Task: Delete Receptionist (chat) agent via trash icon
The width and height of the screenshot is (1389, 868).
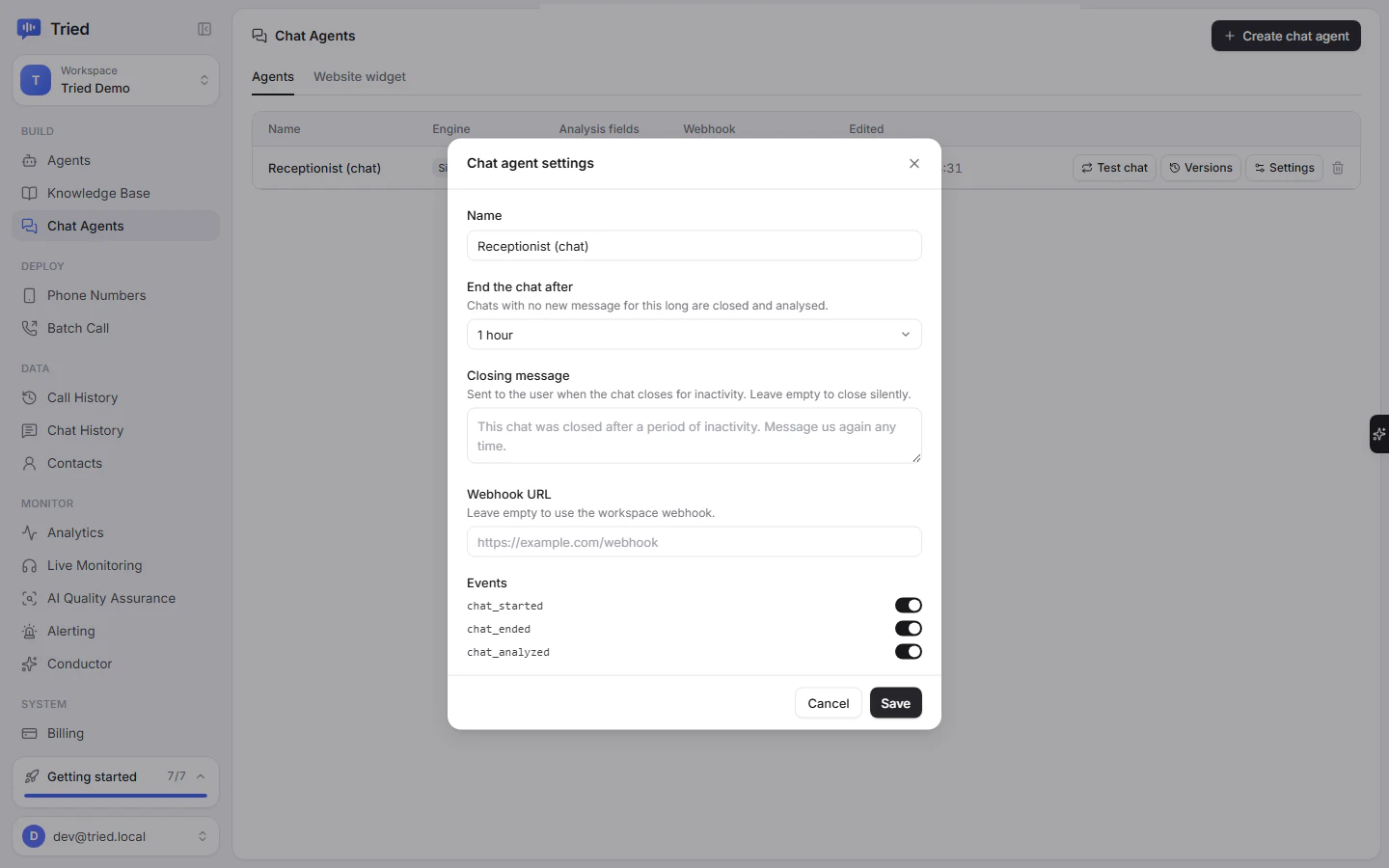Action: tap(1338, 168)
